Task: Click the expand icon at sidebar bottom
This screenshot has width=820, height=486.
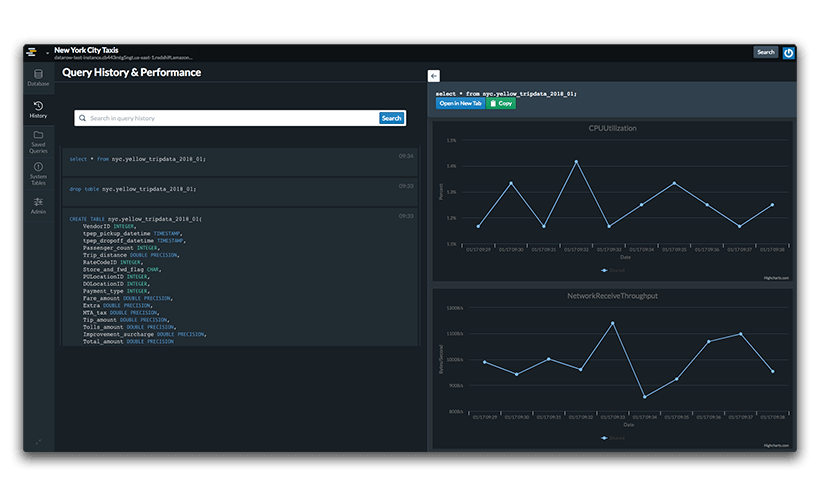Action: point(38,442)
